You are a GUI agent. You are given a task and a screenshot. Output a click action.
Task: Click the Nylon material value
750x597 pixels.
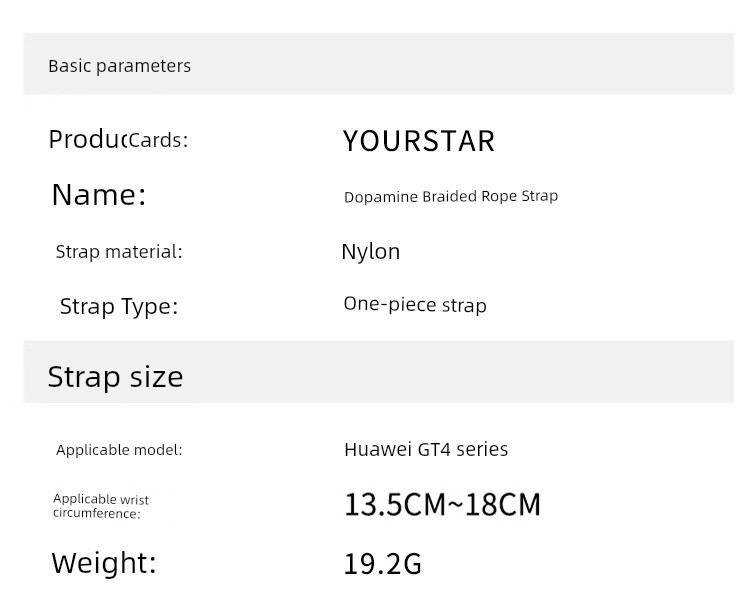pyautogui.click(x=370, y=252)
